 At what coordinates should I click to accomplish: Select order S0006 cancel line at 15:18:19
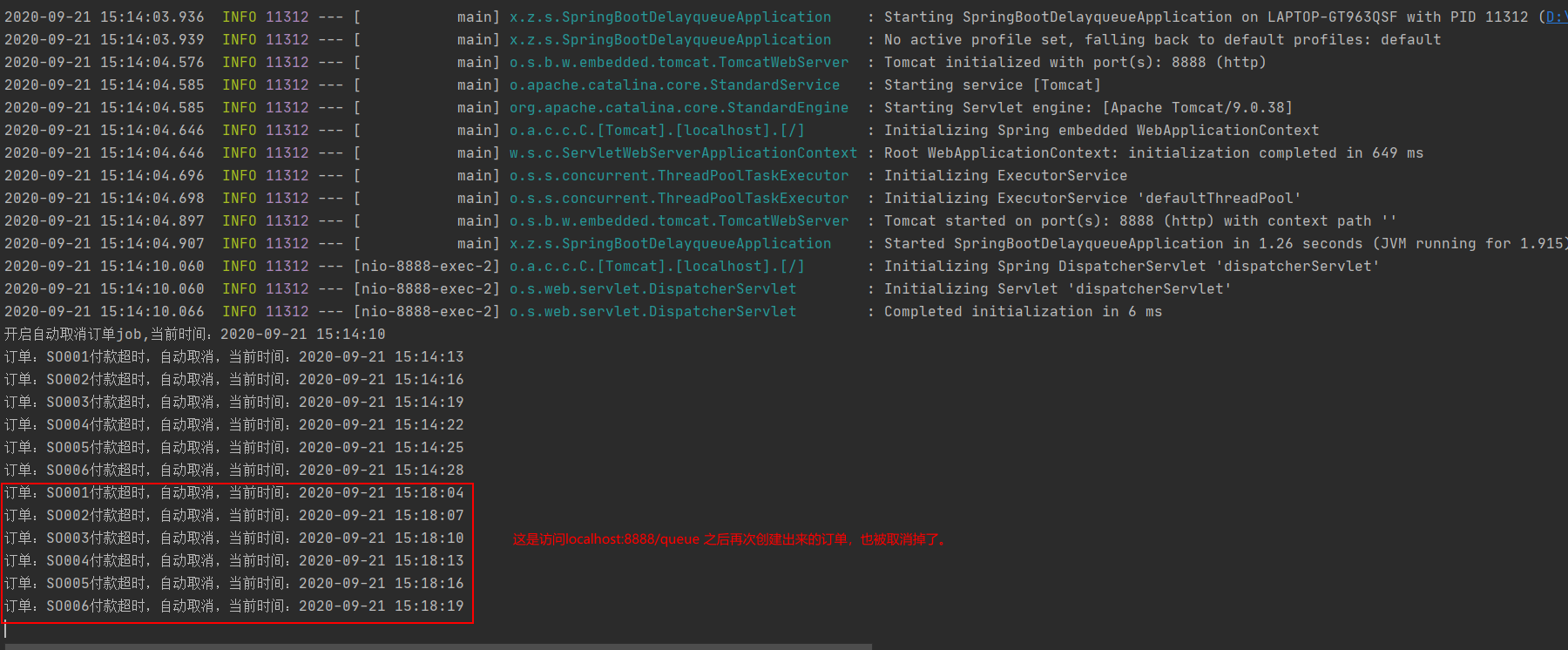234,606
